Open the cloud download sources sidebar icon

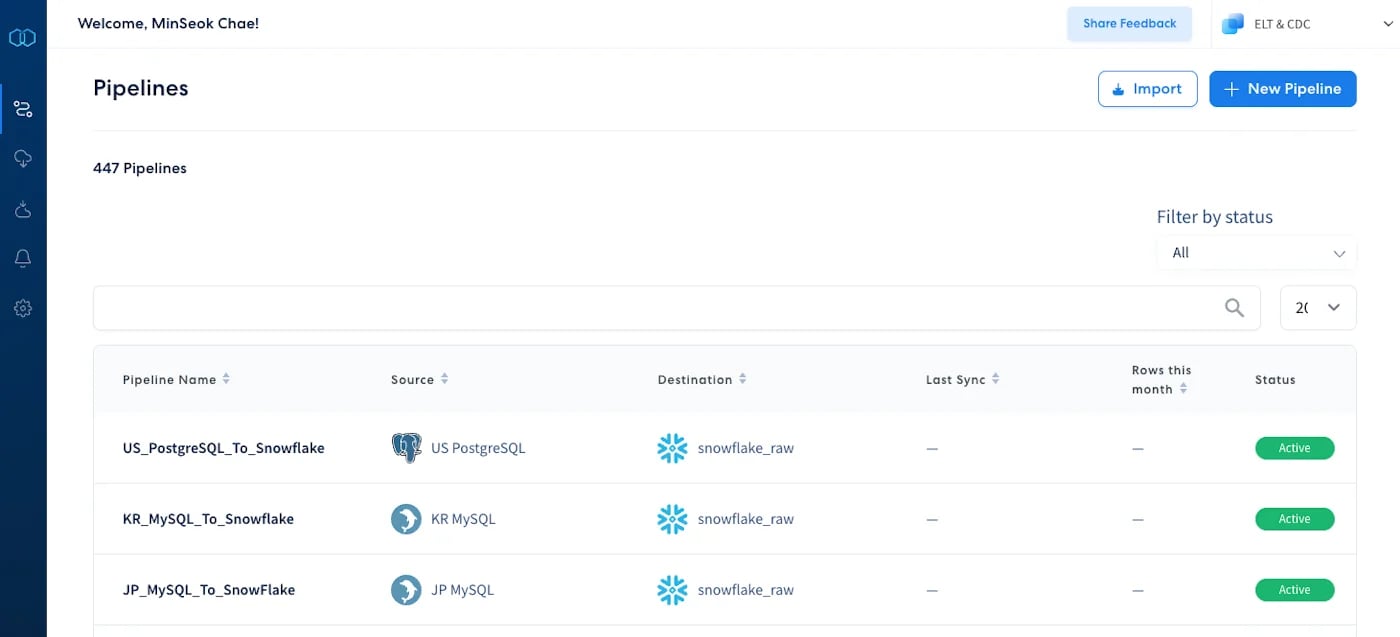coord(22,159)
